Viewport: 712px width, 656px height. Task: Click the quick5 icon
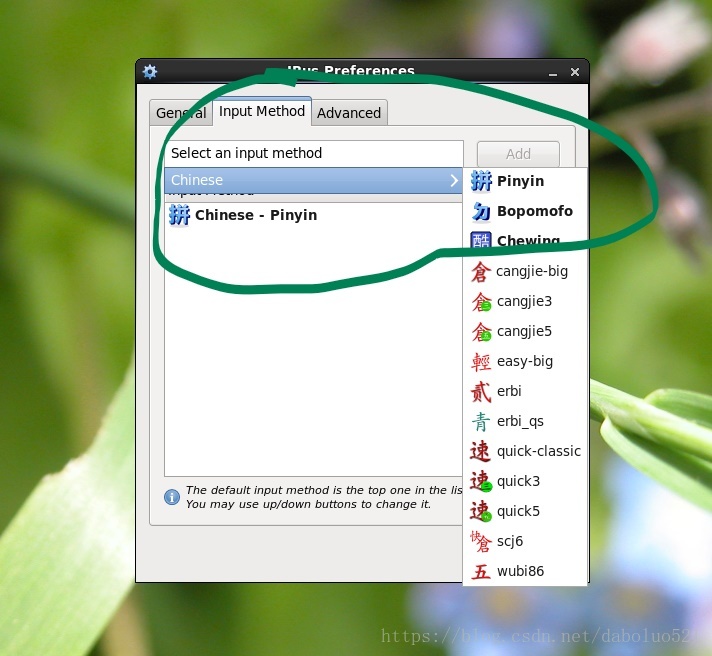[481, 511]
